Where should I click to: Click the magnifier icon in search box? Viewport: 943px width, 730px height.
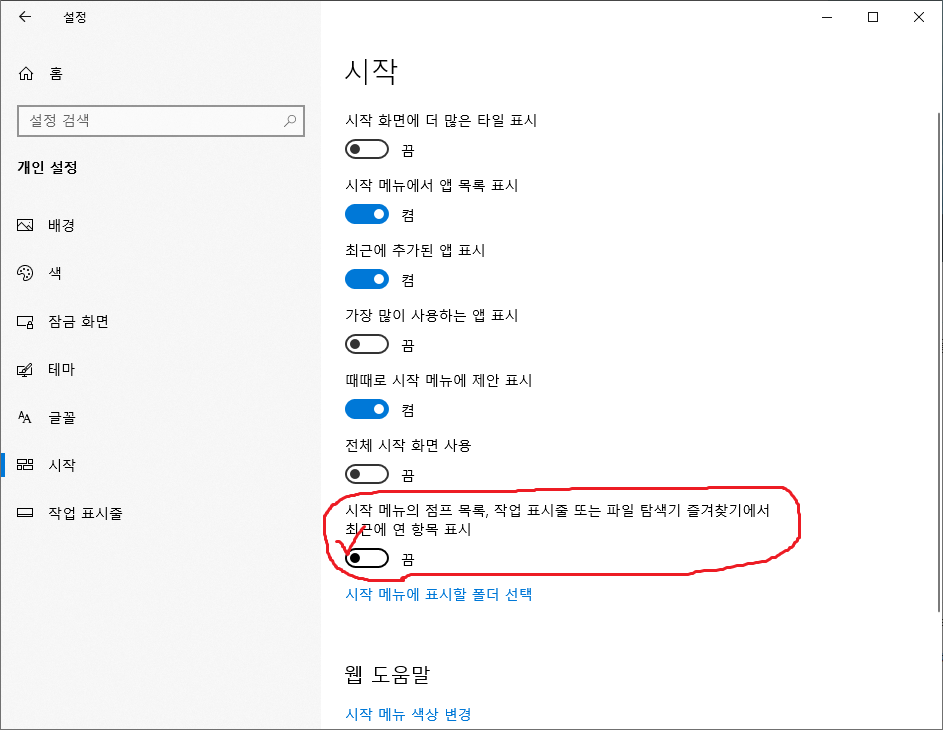[x=290, y=121]
